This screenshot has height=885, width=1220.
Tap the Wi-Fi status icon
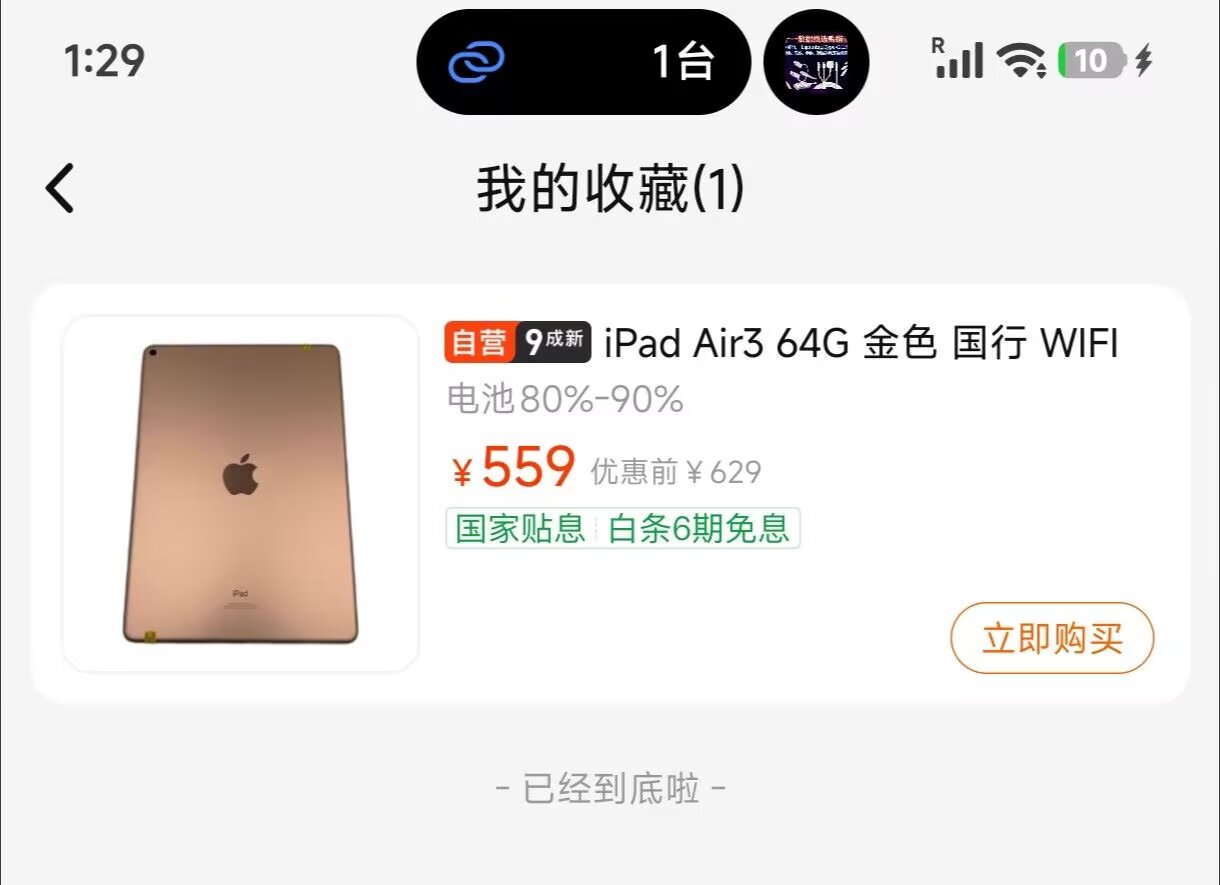coord(1021,61)
